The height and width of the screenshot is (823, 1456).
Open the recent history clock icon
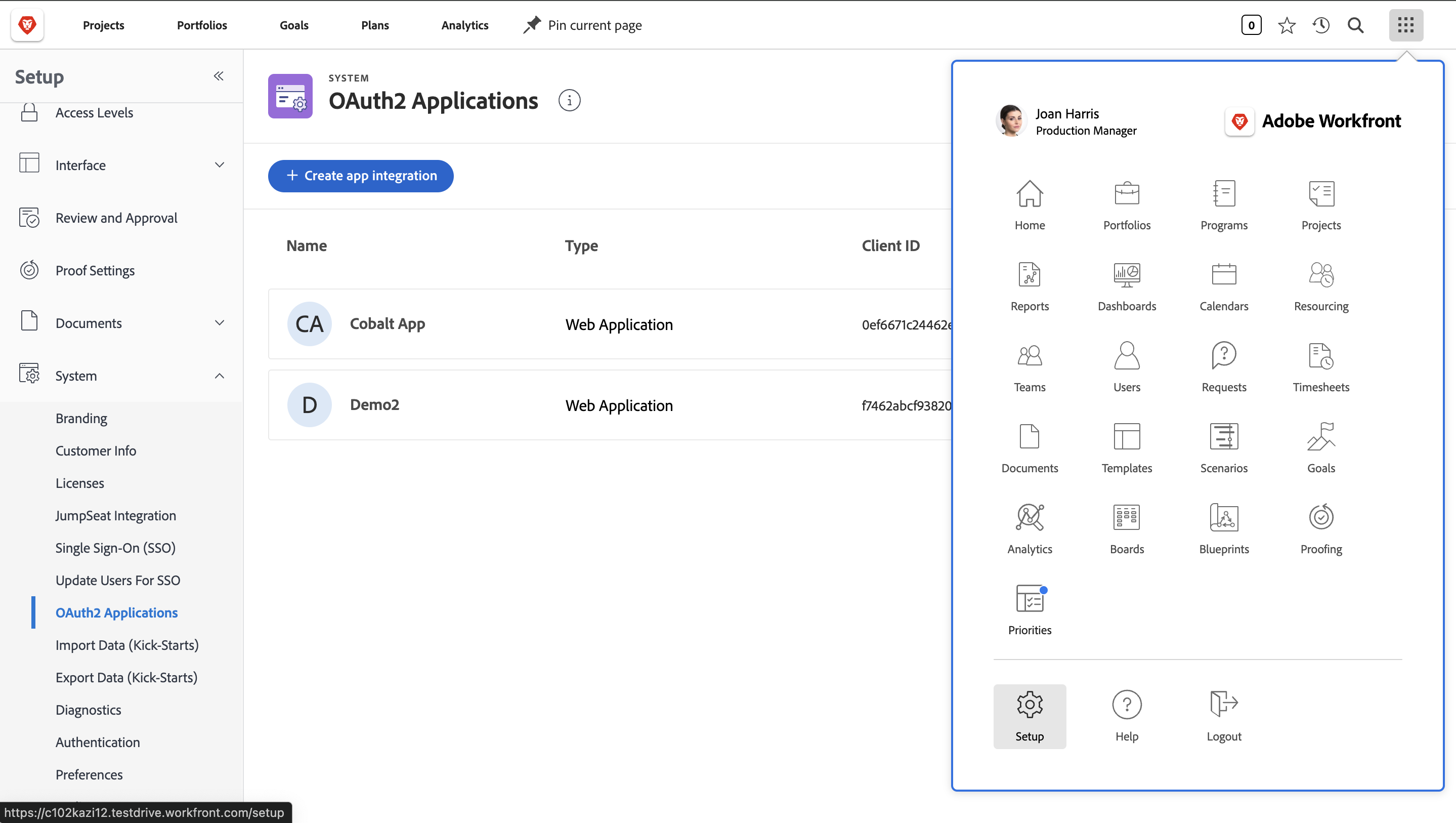click(x=1321, y=25)
